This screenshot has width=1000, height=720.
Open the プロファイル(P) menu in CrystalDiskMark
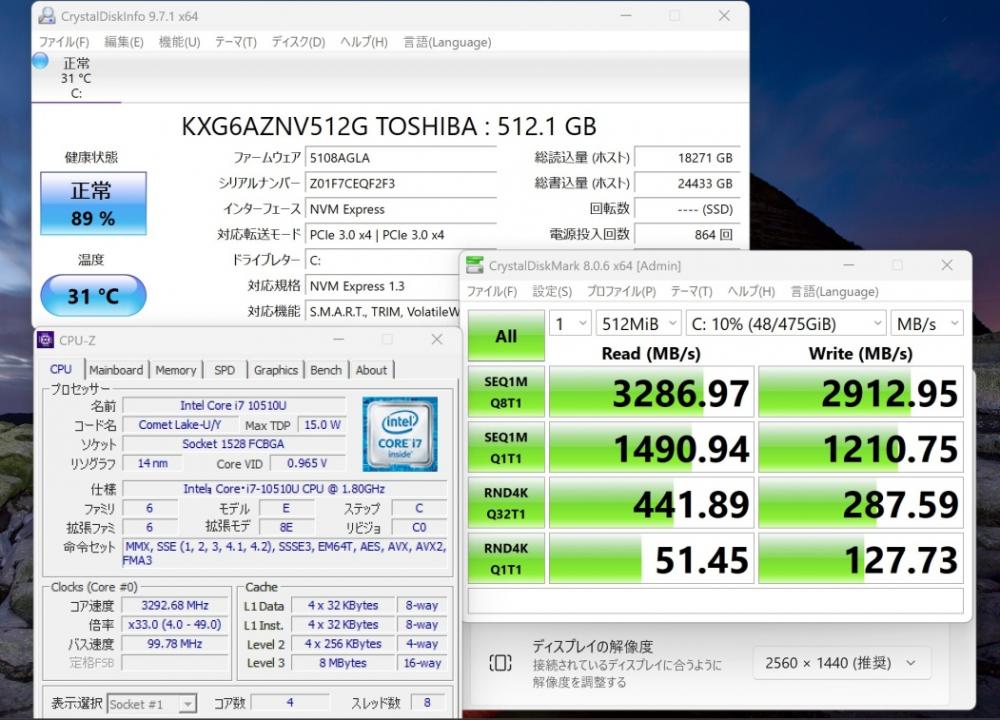[x=621, y=291]
